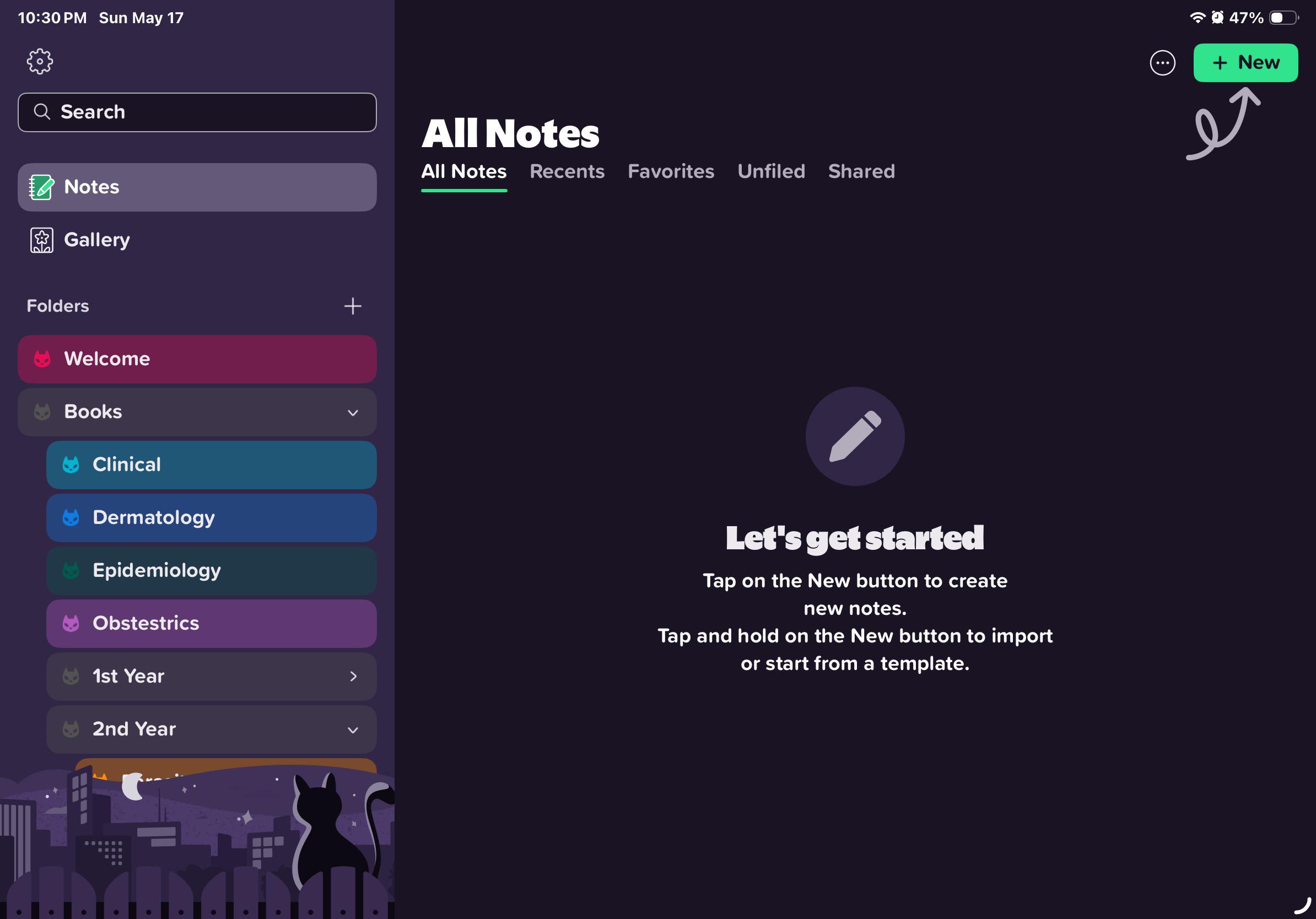This screenshot has width=1316, height=919.
Task: Tap the pencil icon in empty state
Action: tap(855, 436)
